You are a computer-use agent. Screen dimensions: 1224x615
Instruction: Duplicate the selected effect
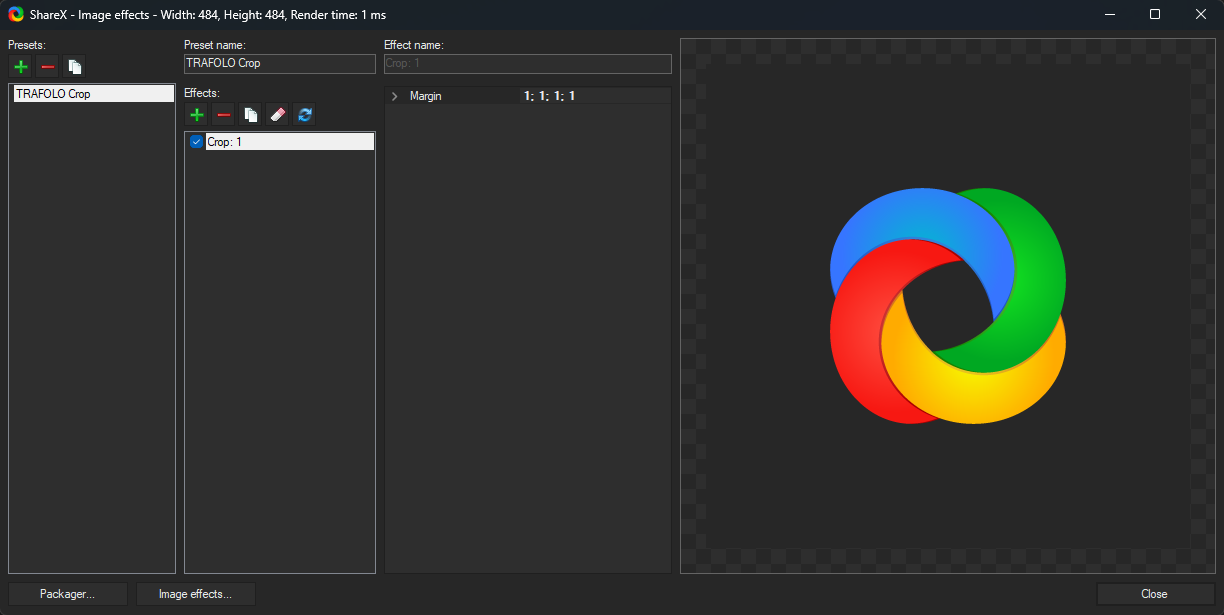coord(251,115)
